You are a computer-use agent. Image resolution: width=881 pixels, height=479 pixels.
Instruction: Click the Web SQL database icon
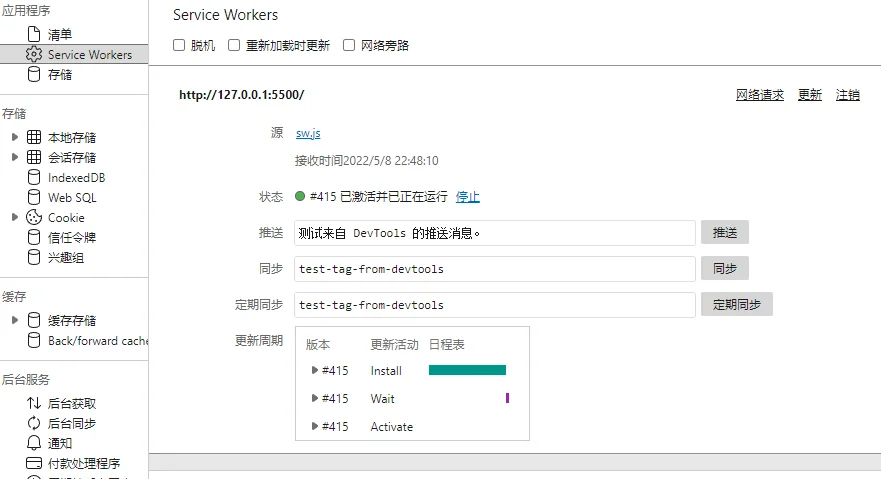tap(34, 197)
